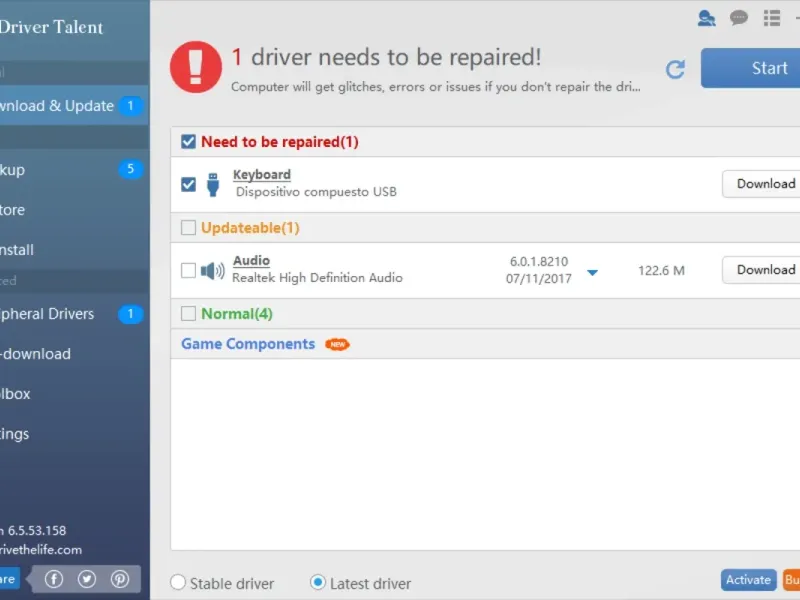
Task: Click the date 07/11/2017
Action: [539, 279]
